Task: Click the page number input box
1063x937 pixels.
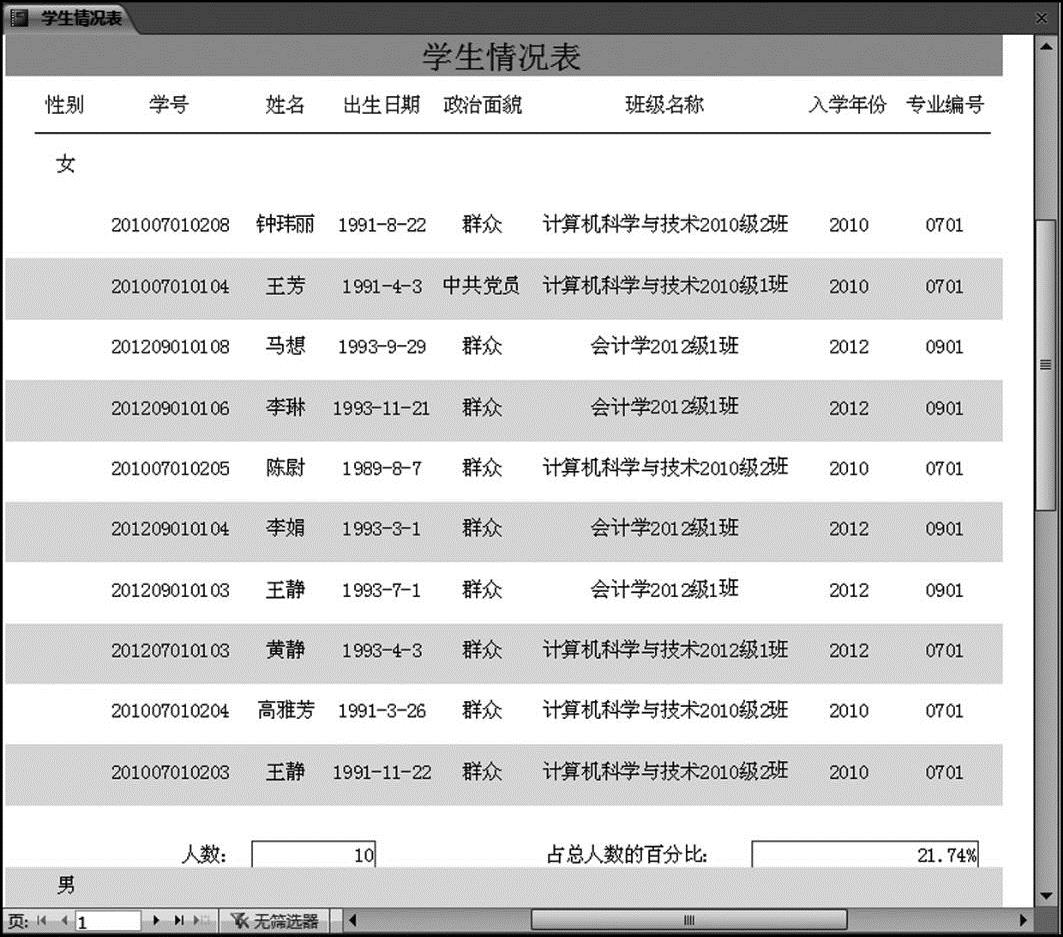Action: [108, 921]
